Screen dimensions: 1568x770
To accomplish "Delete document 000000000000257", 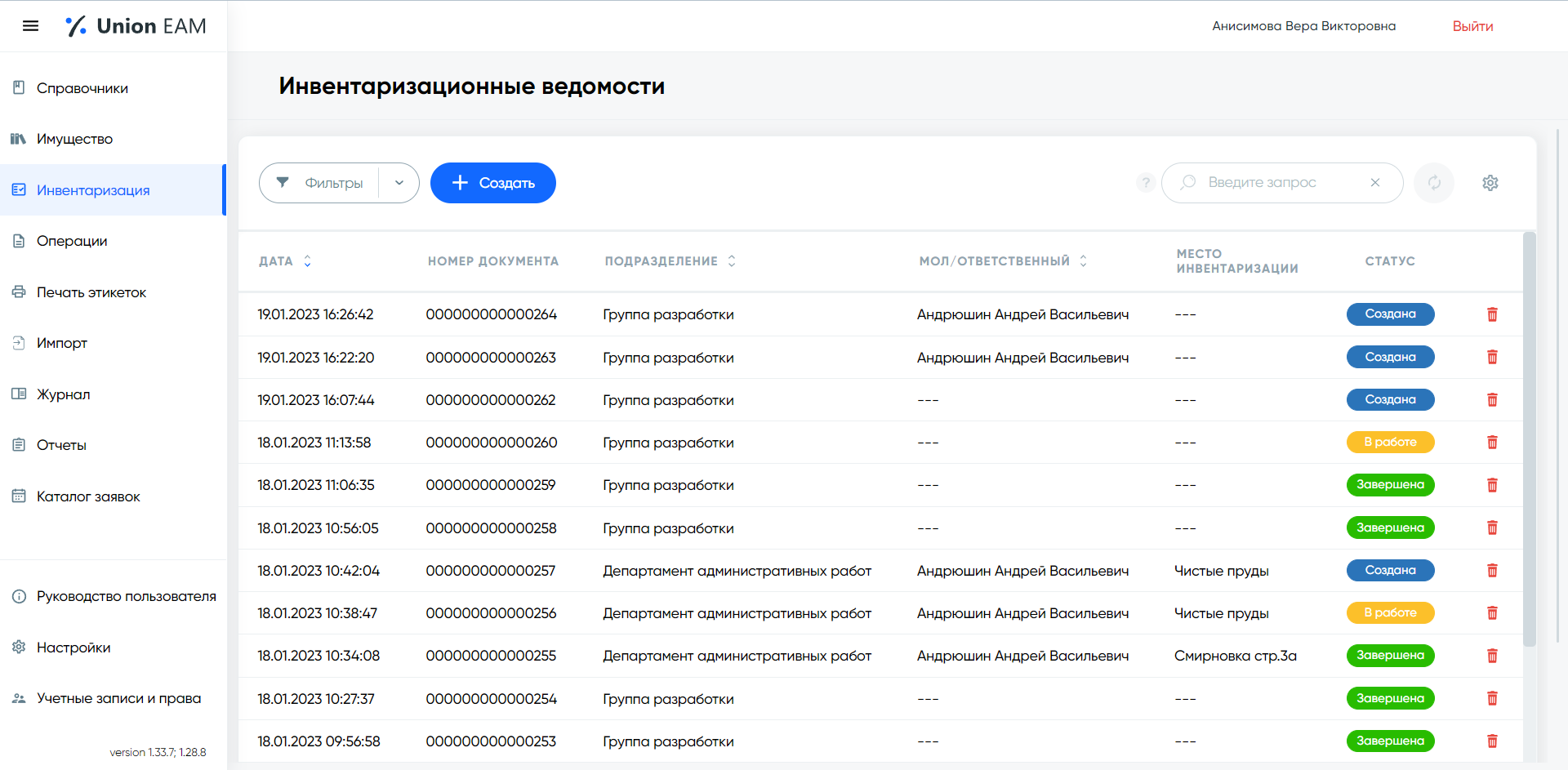I will pos(1492,570).
